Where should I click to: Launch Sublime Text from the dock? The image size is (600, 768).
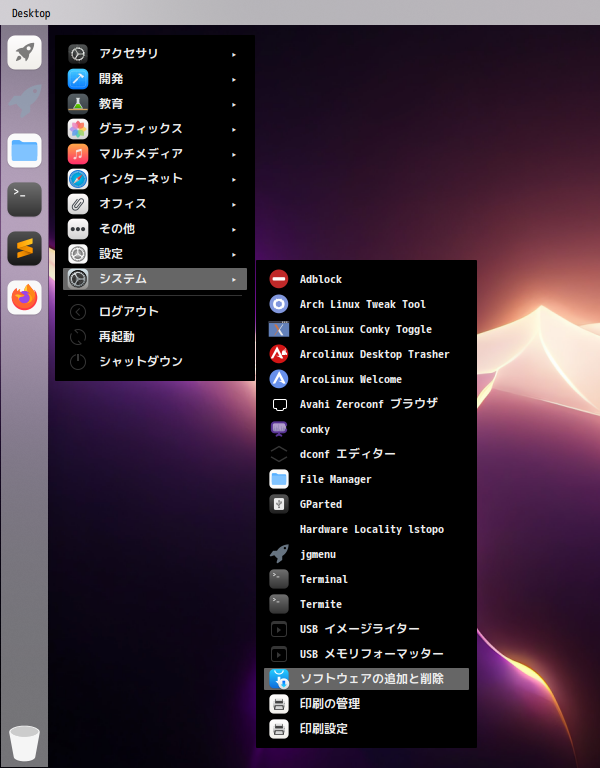[x=24, y=248]
